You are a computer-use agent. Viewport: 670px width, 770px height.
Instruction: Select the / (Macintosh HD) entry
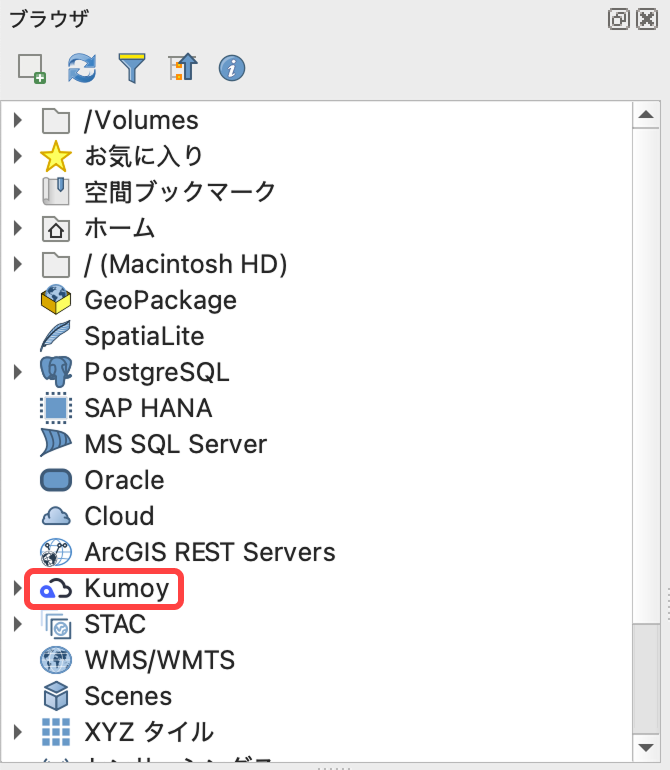186,265
